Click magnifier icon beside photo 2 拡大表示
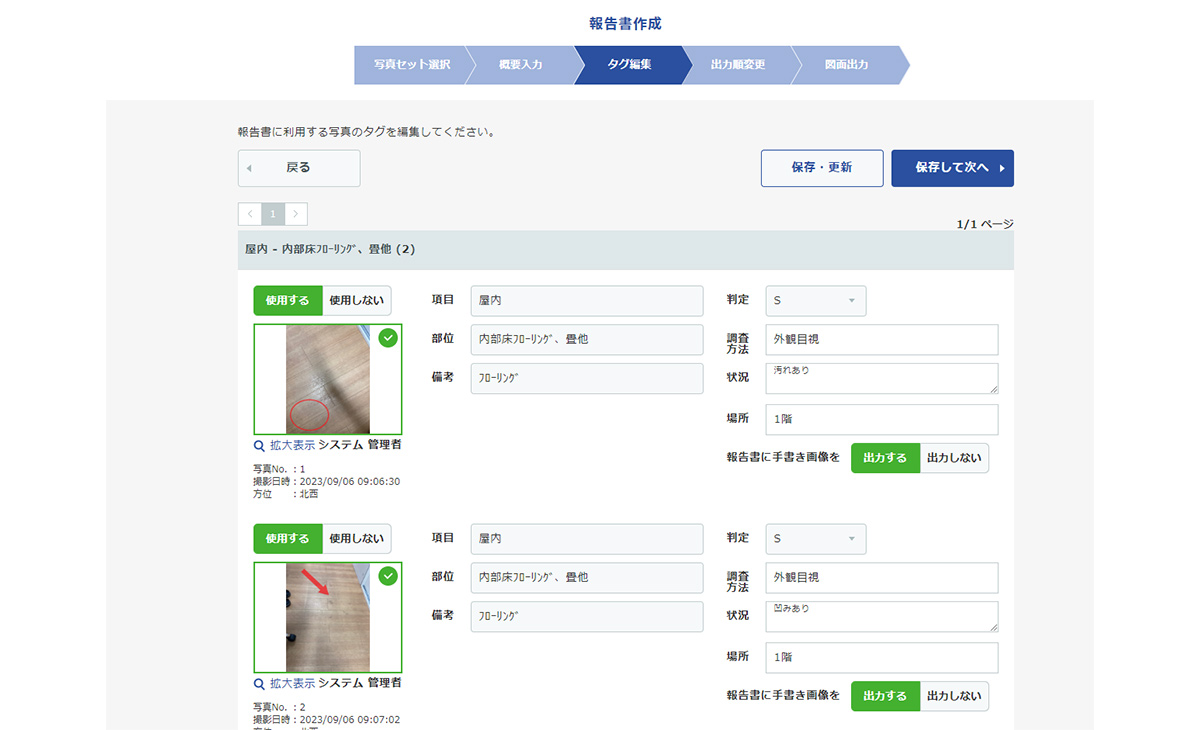The width and height of the screenshot is (1200, 730). pyautogui.click(x=259, y=683)
